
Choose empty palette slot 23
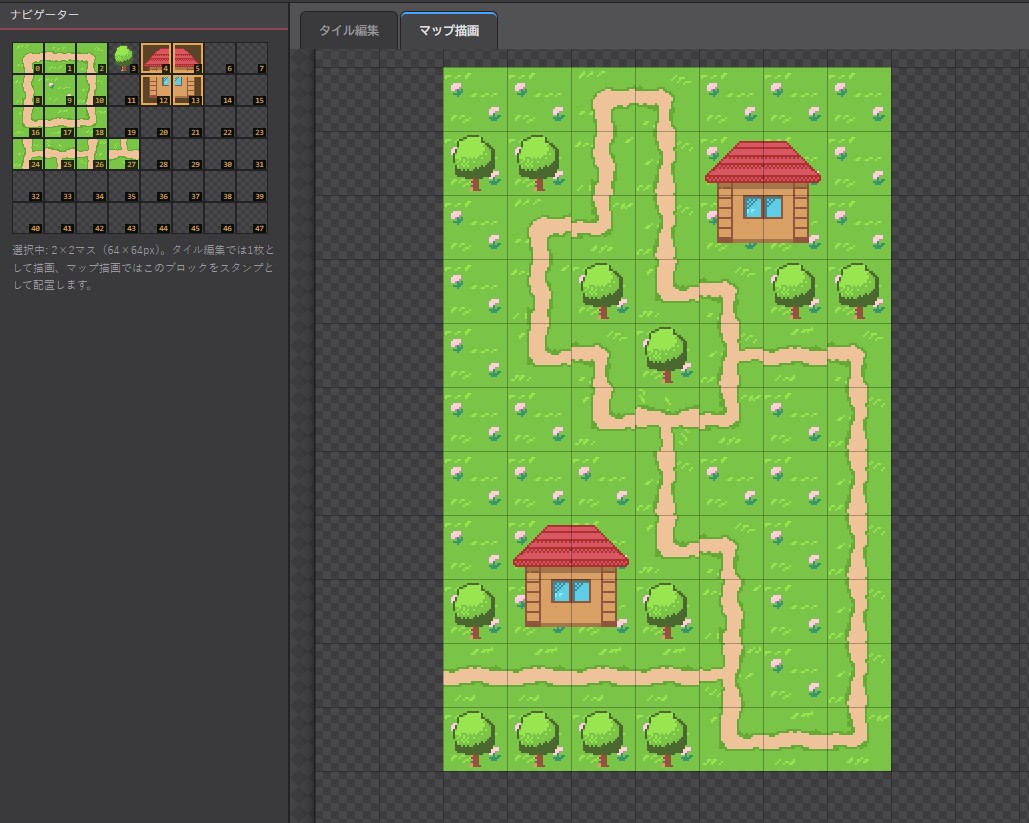(x=252, y=122)
